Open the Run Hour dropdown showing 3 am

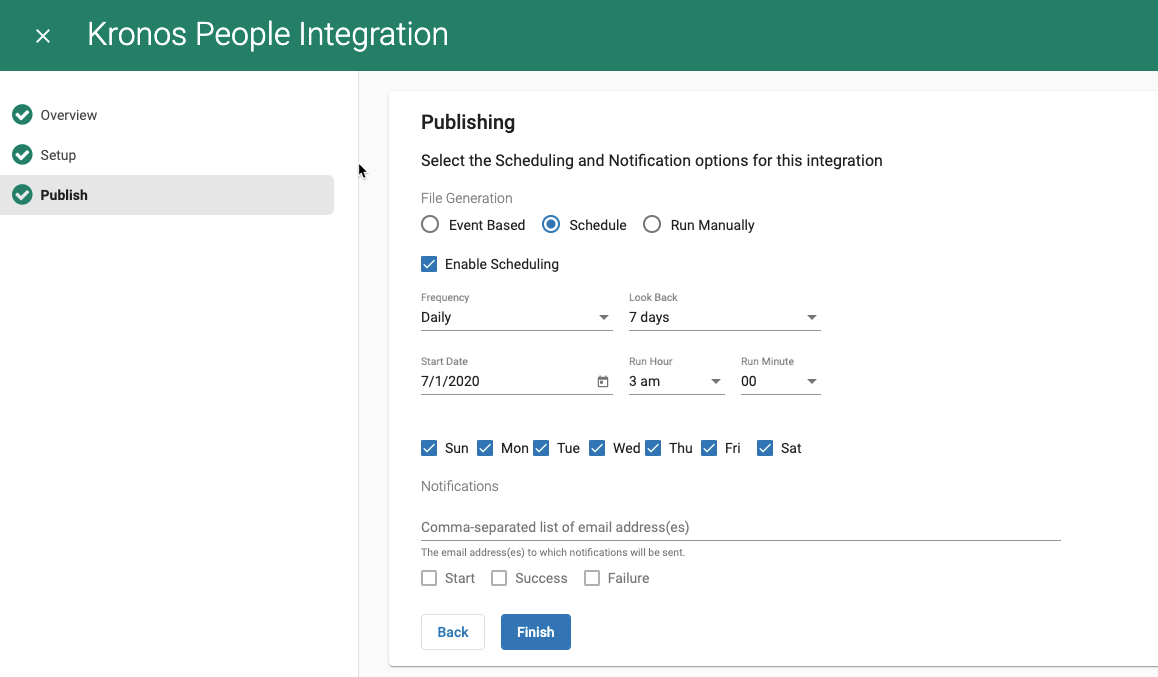coord(676,382)
